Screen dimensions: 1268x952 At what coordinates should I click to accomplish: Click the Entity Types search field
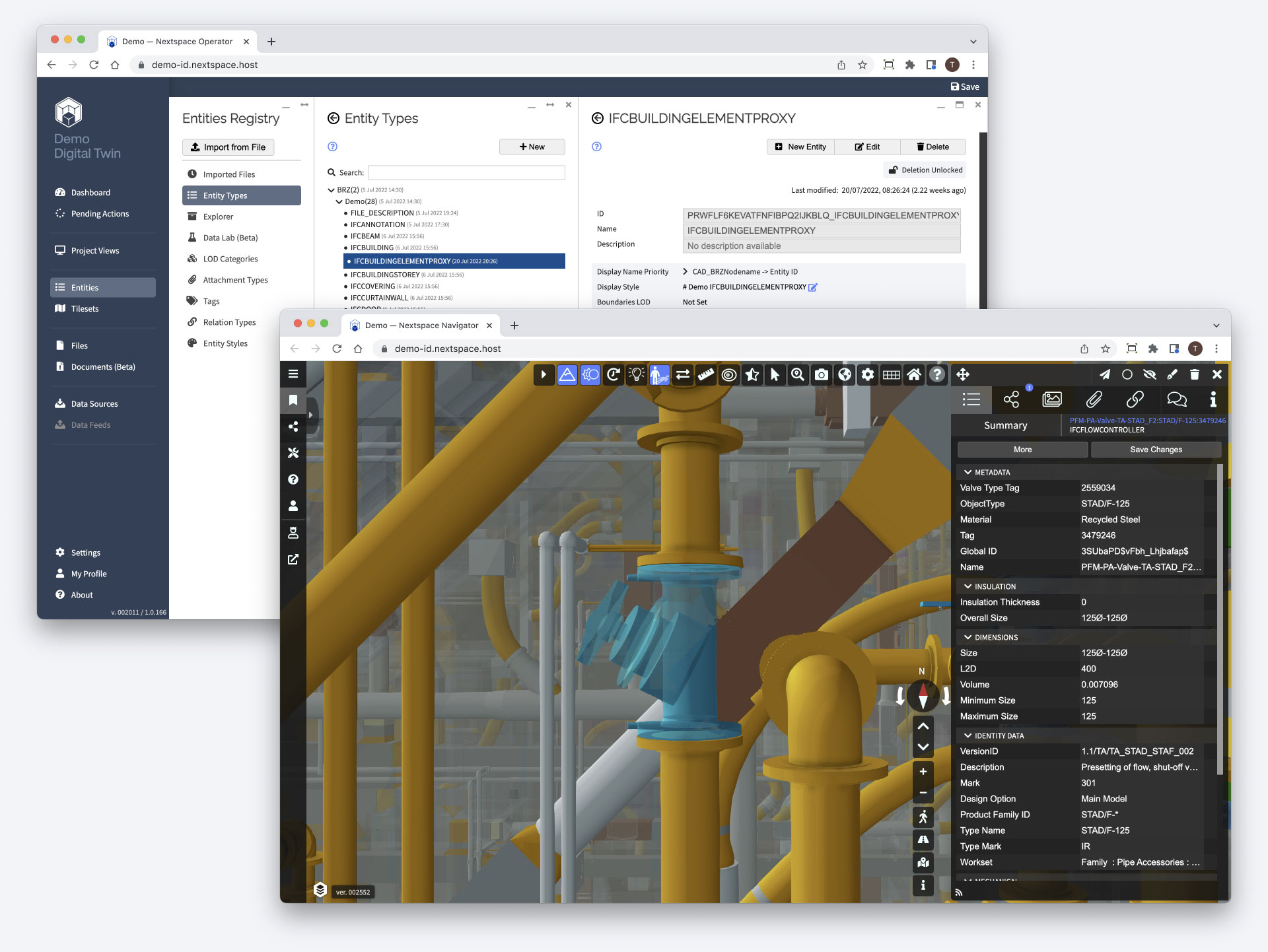tap(466, 173)
